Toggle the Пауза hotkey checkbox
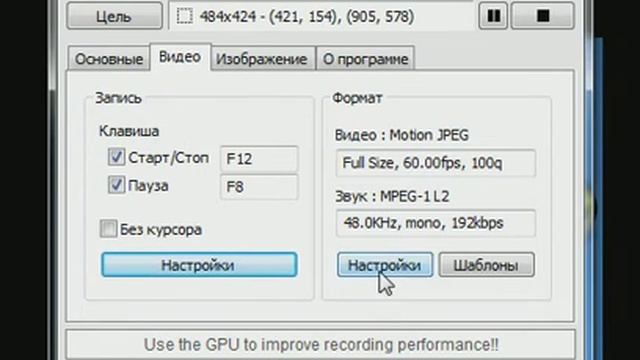 pos(116,185)
